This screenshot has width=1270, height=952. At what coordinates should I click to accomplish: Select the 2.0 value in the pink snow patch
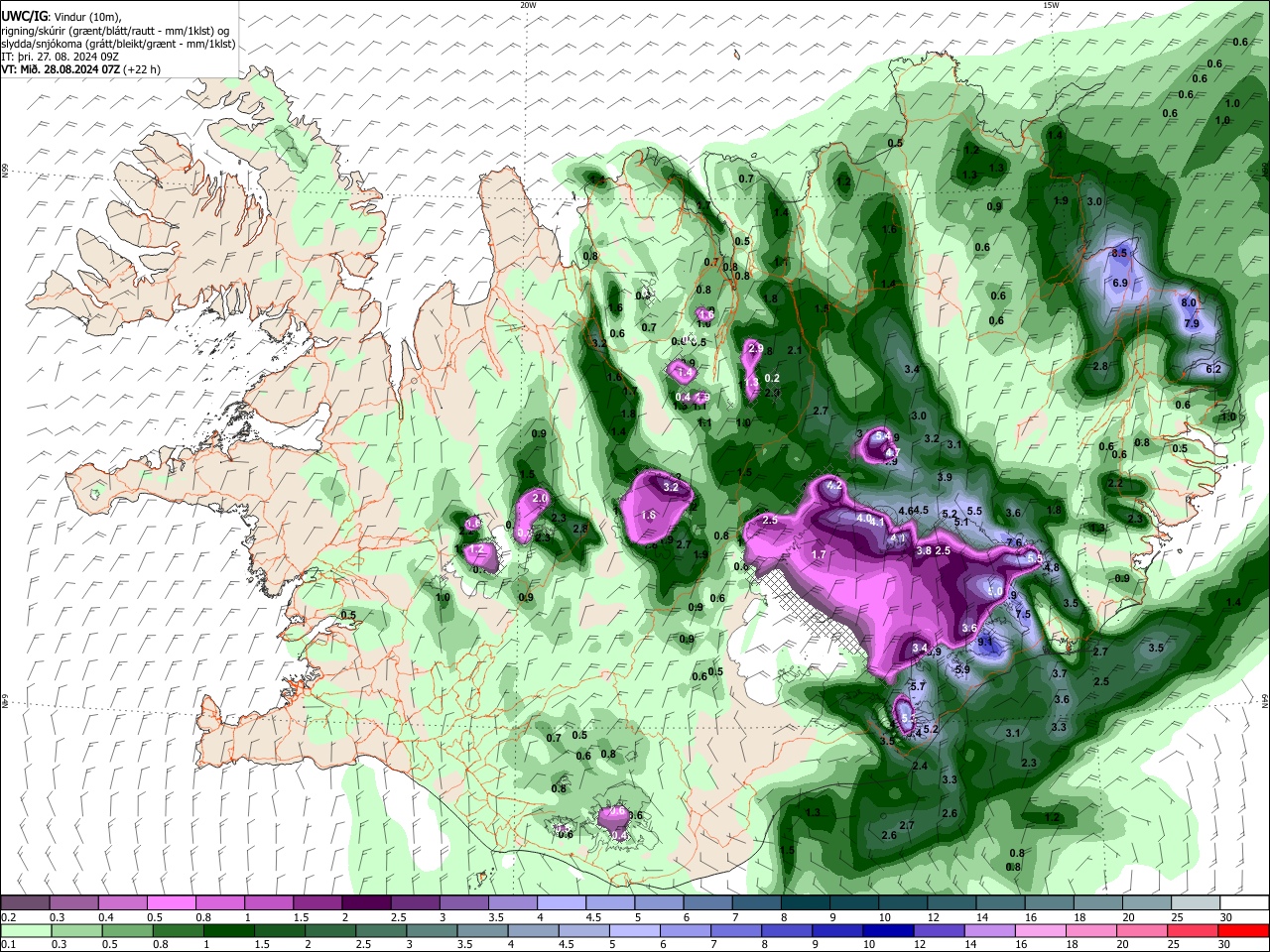pos(540,498)
